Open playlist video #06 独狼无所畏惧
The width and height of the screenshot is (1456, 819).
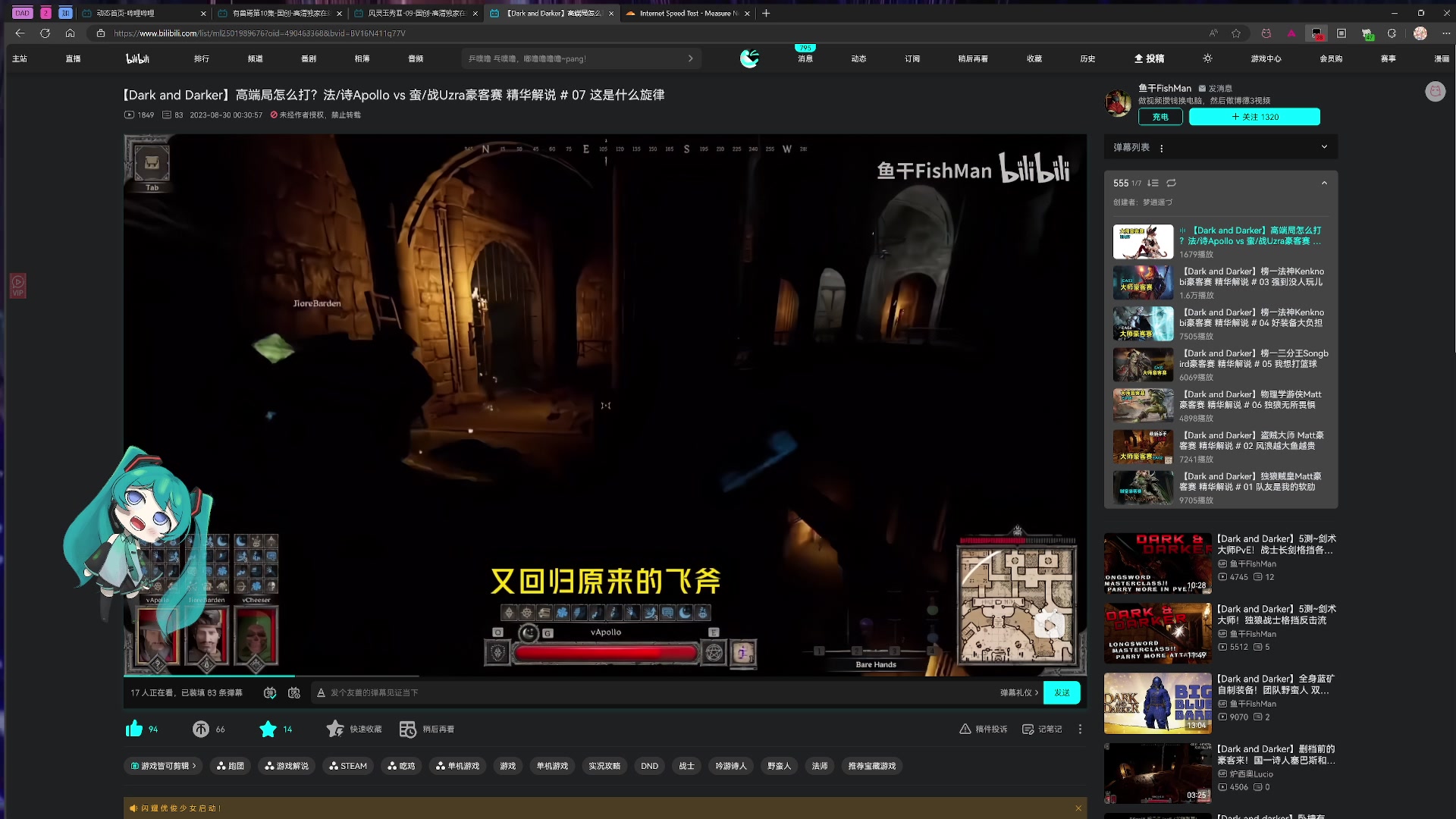click(1221, 405)
